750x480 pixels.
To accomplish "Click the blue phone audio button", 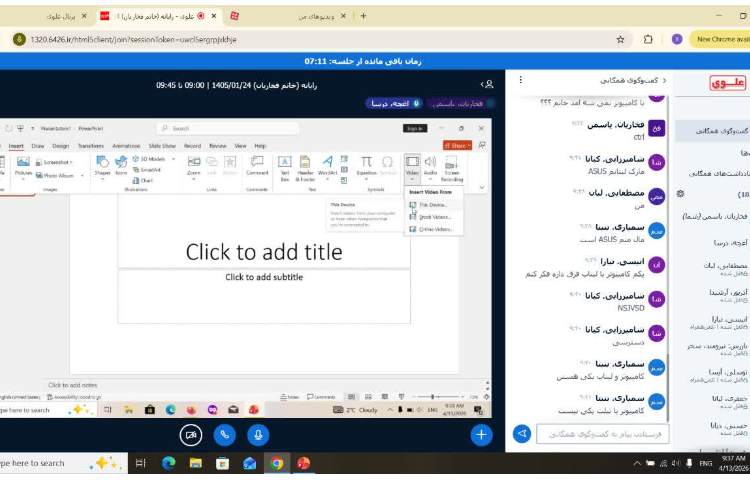I will click(x=224, y=435).
